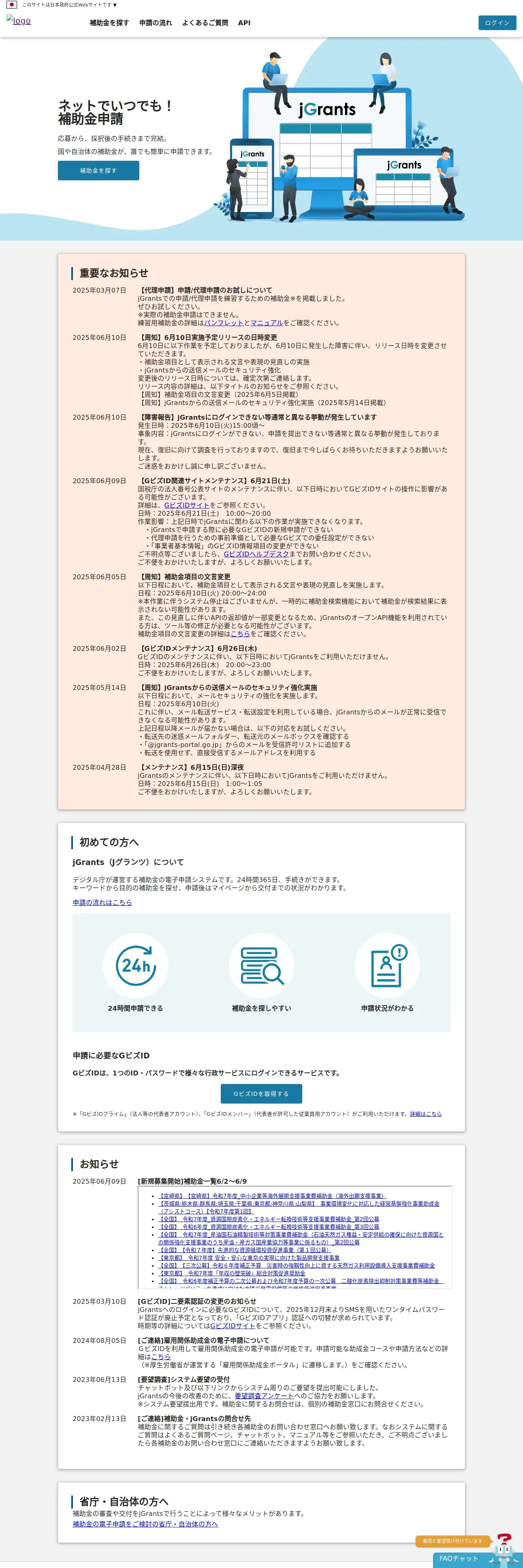Click the Japanese flag icon
This screenshot has height=1568, width=523.
point(11,4)
